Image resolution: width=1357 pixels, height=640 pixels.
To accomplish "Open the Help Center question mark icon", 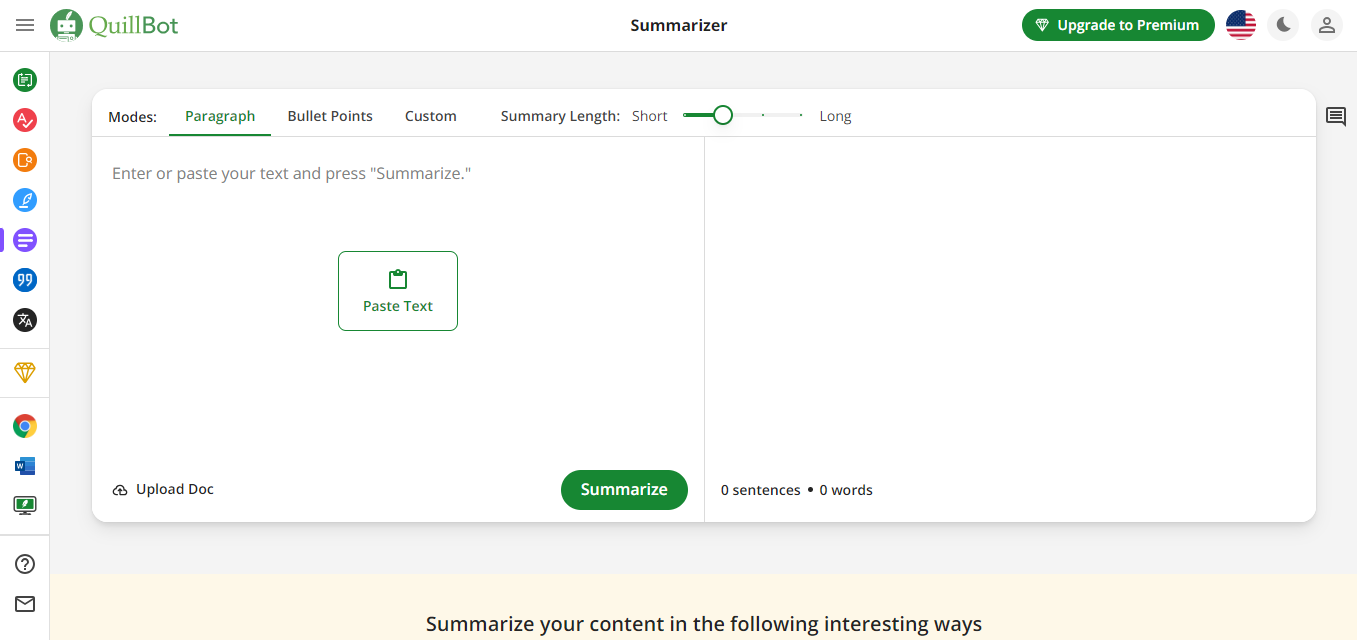I will coord(25,564).
